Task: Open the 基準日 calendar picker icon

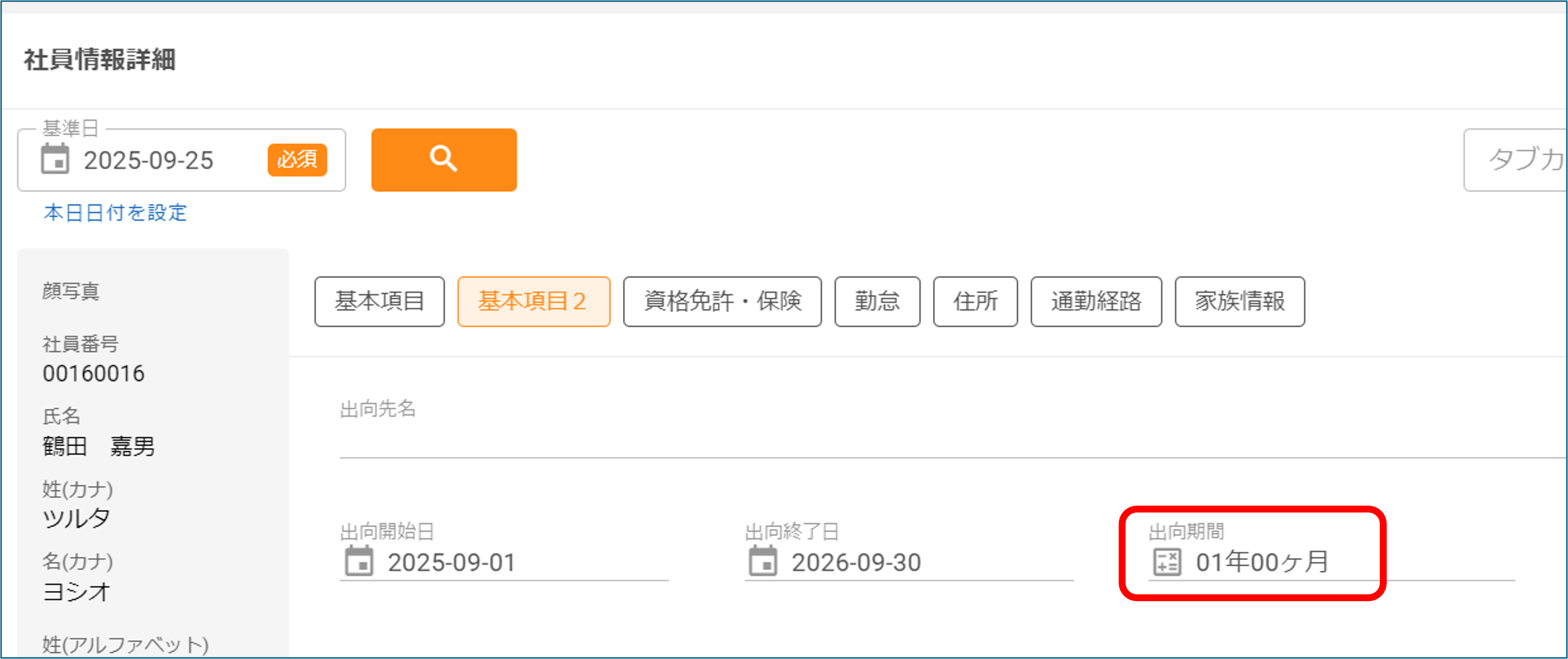Action: (56, 161)
